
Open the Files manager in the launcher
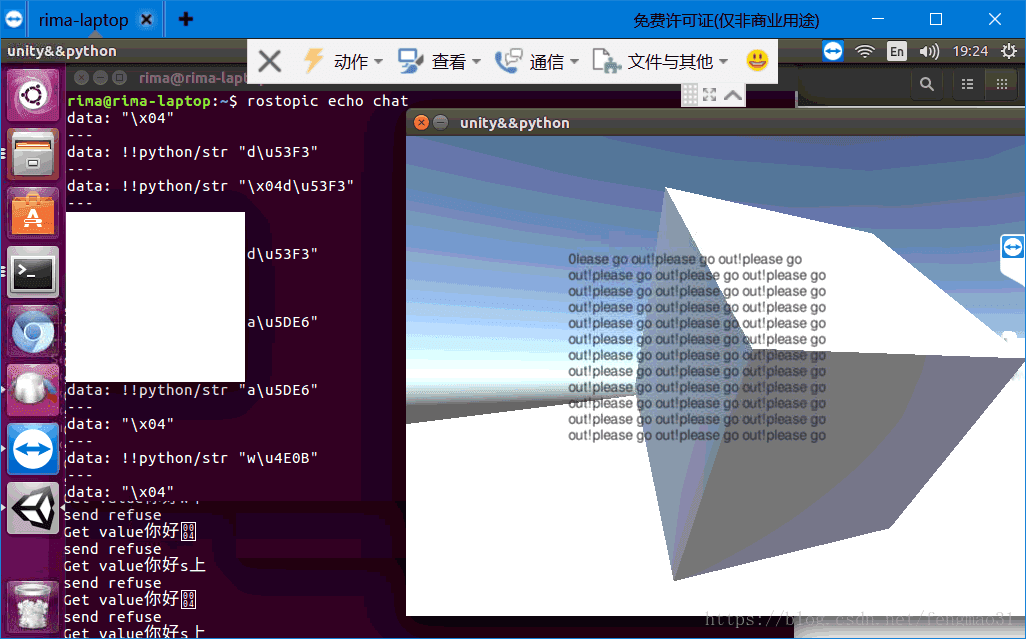coord(32,154)
